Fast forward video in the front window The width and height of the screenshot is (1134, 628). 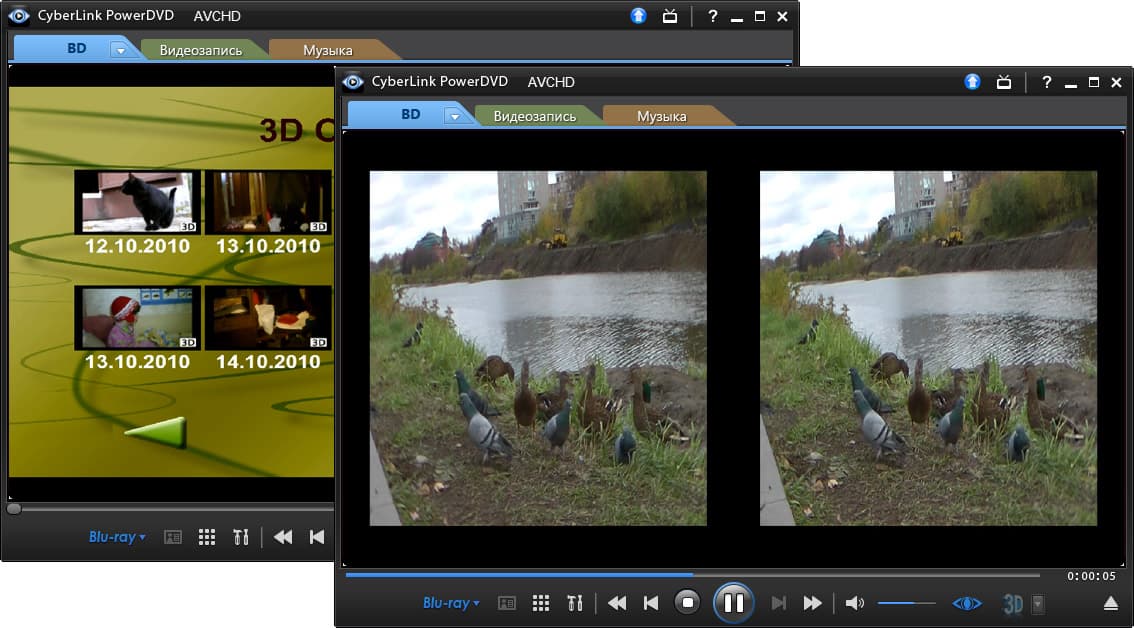[813, 603]
